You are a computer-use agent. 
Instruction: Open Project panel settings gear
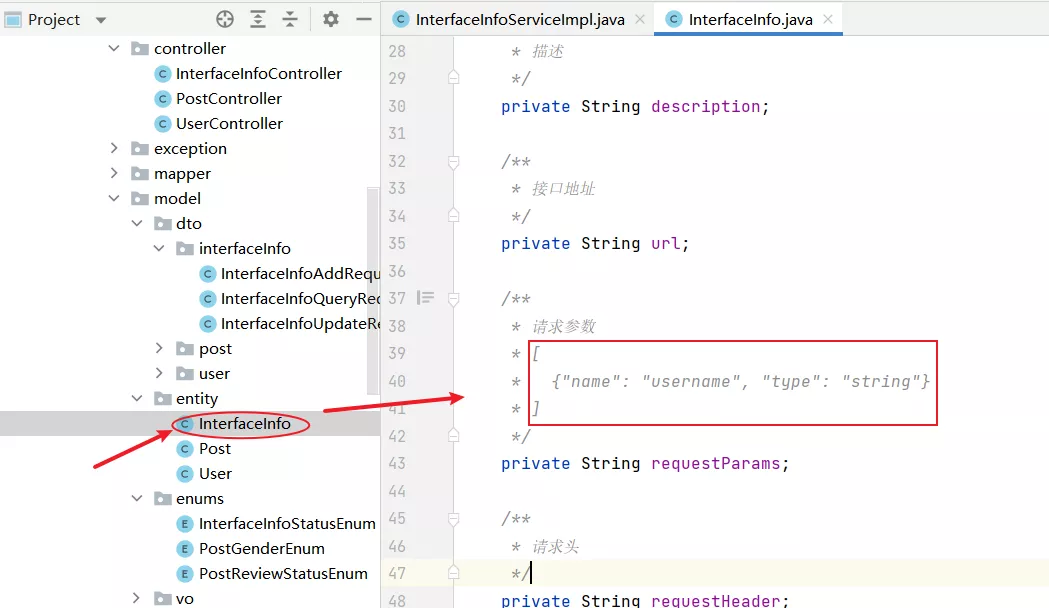330,19
